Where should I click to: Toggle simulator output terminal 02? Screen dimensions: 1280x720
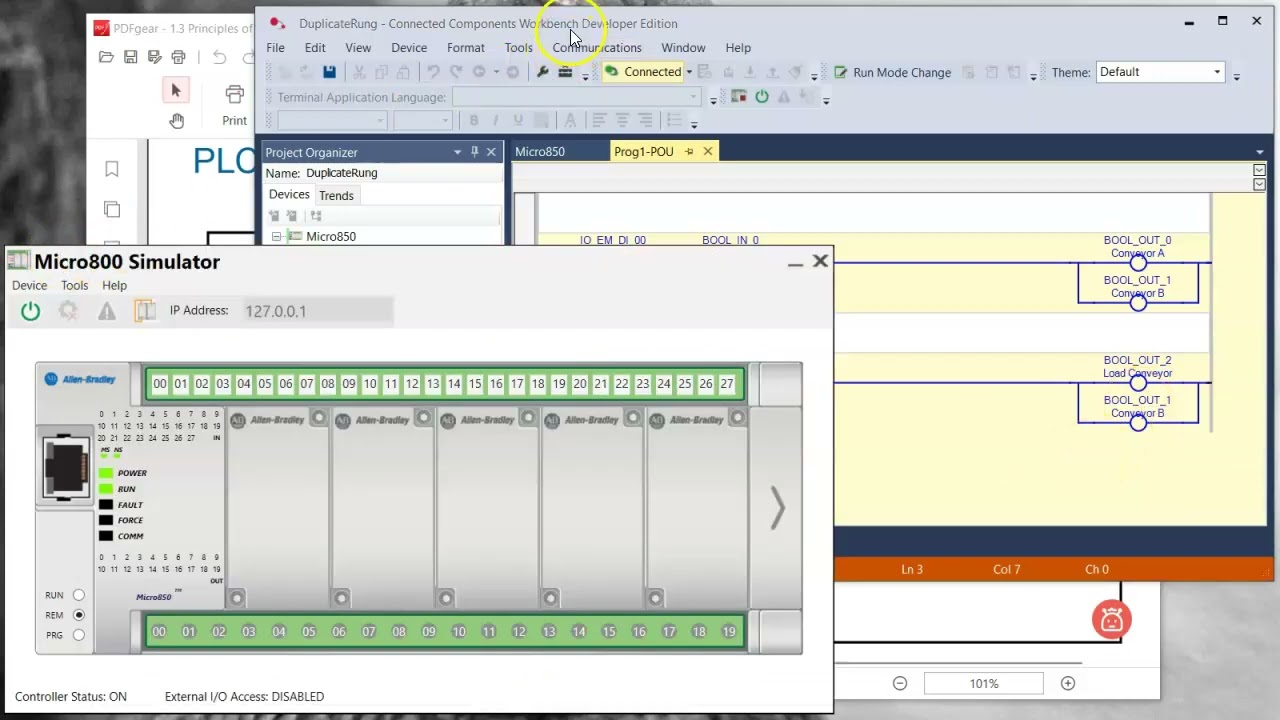pyautogui.click(x=219, y=632)
